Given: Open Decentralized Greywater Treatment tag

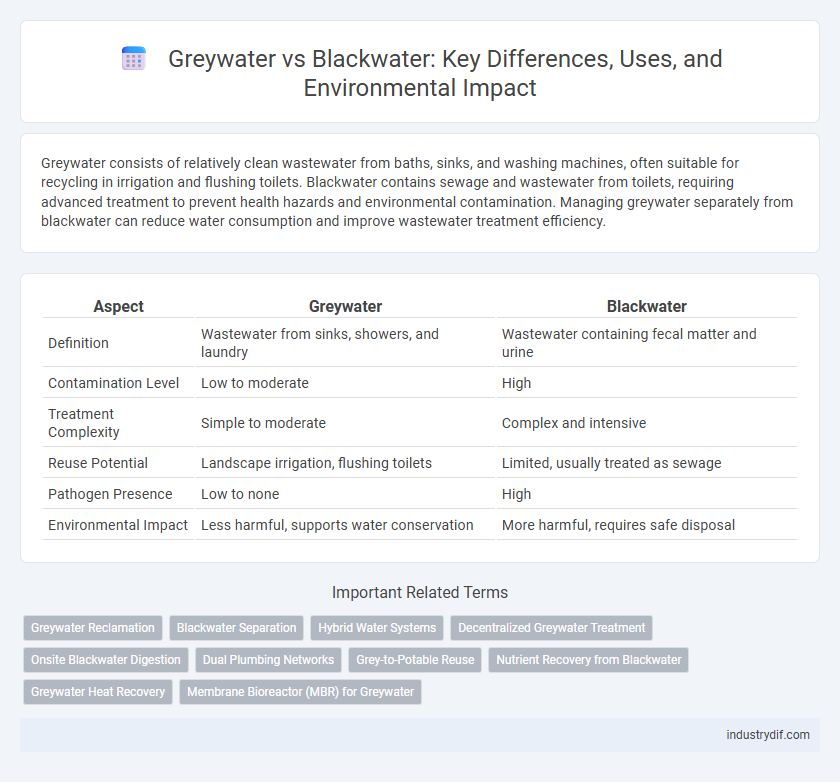Looking at the screenshot, I should 551,628.
